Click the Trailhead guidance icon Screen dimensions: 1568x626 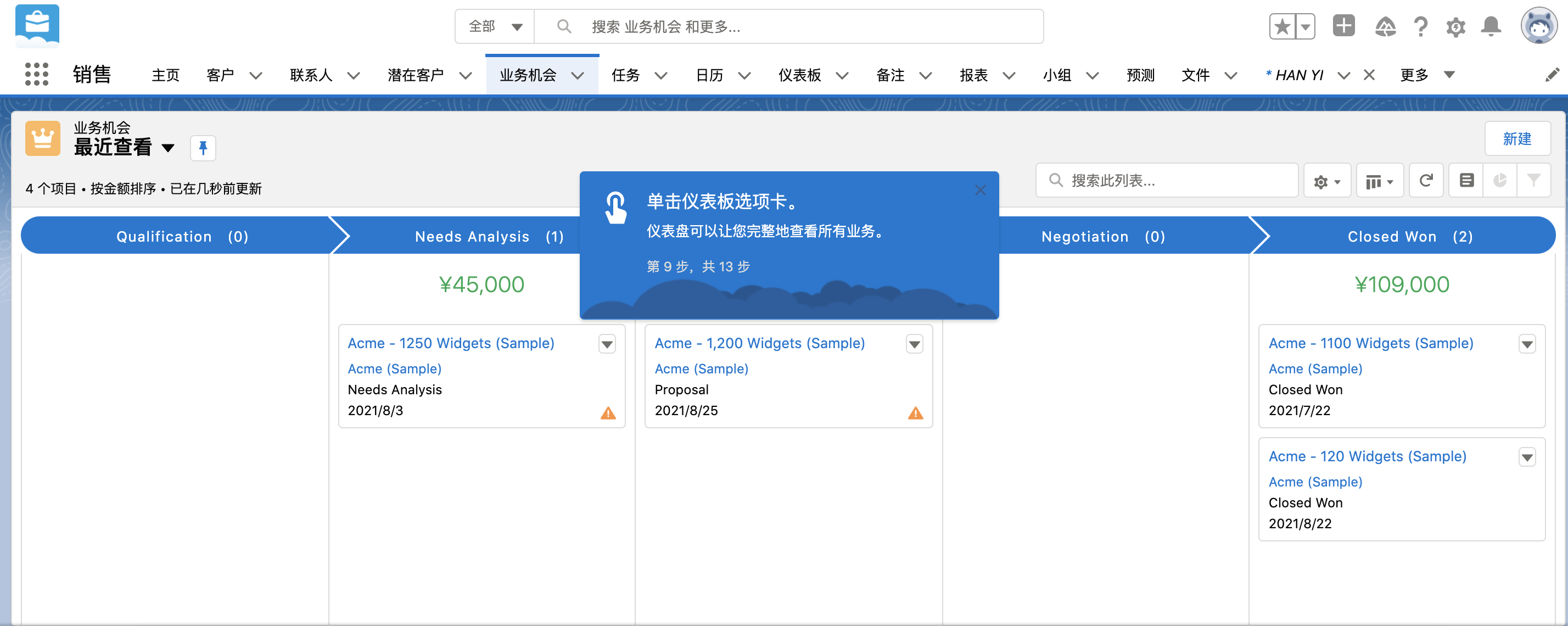pos(1385,26)
